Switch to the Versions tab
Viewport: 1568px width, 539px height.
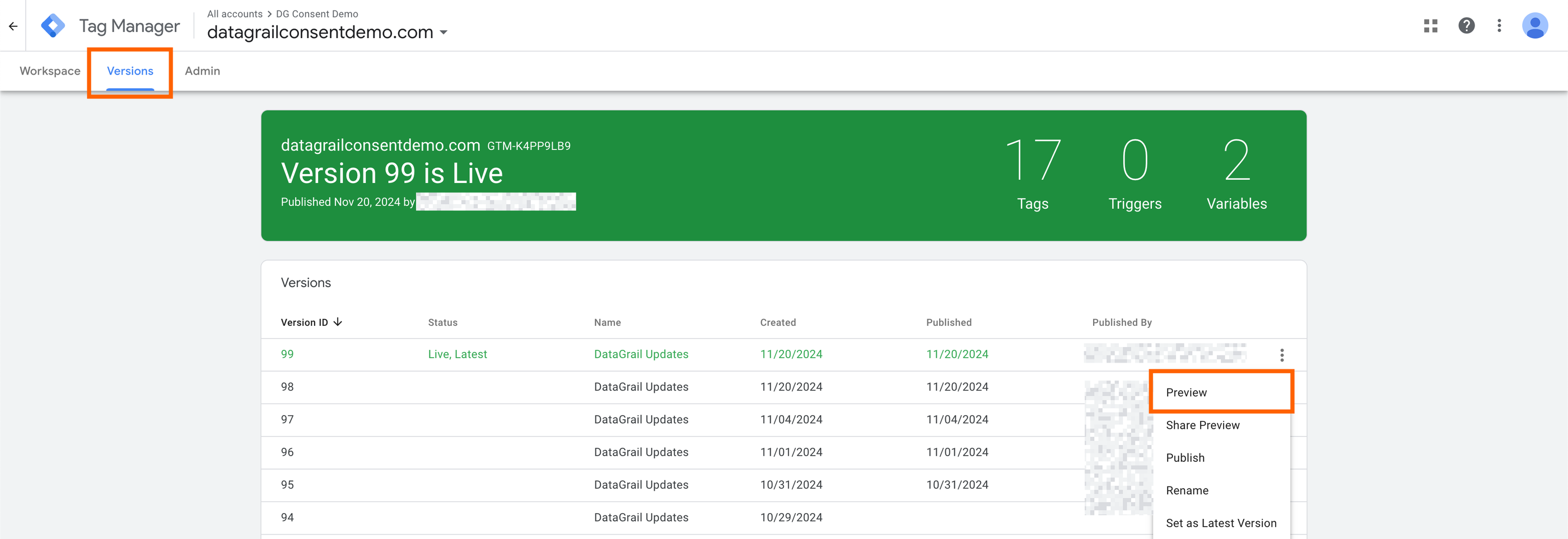130,71
